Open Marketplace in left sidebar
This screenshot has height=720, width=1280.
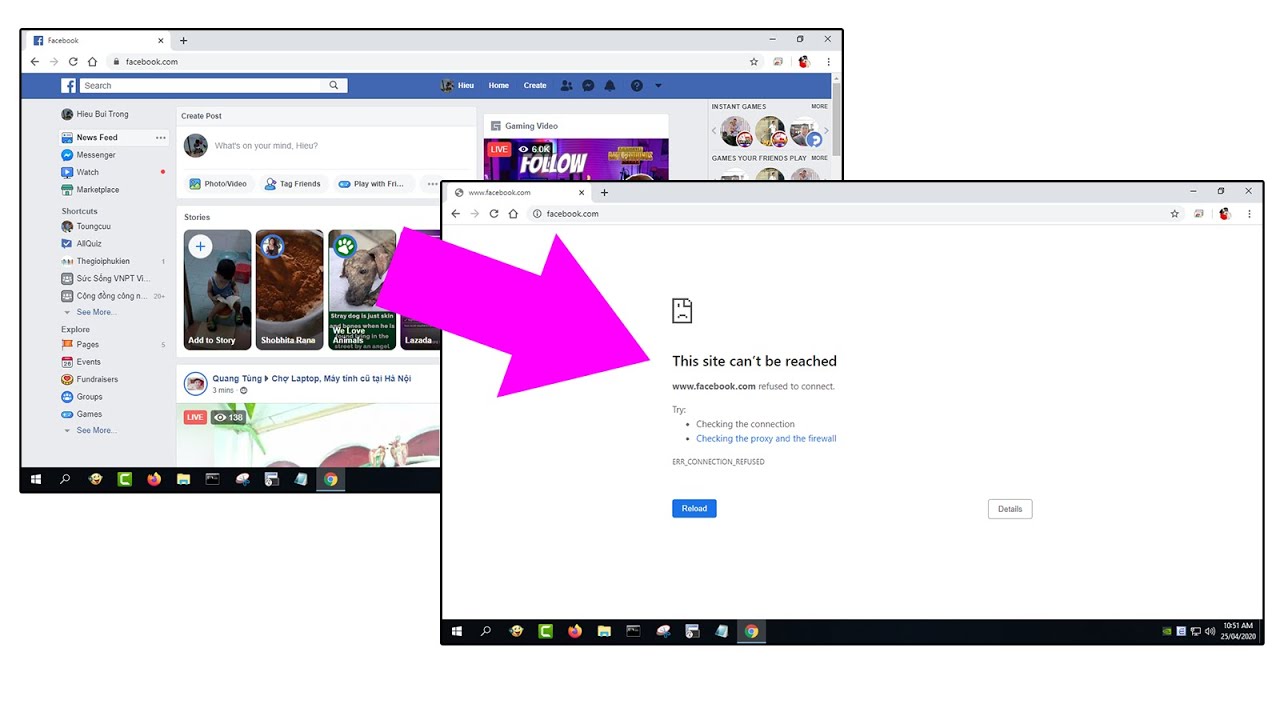(90, 190)
